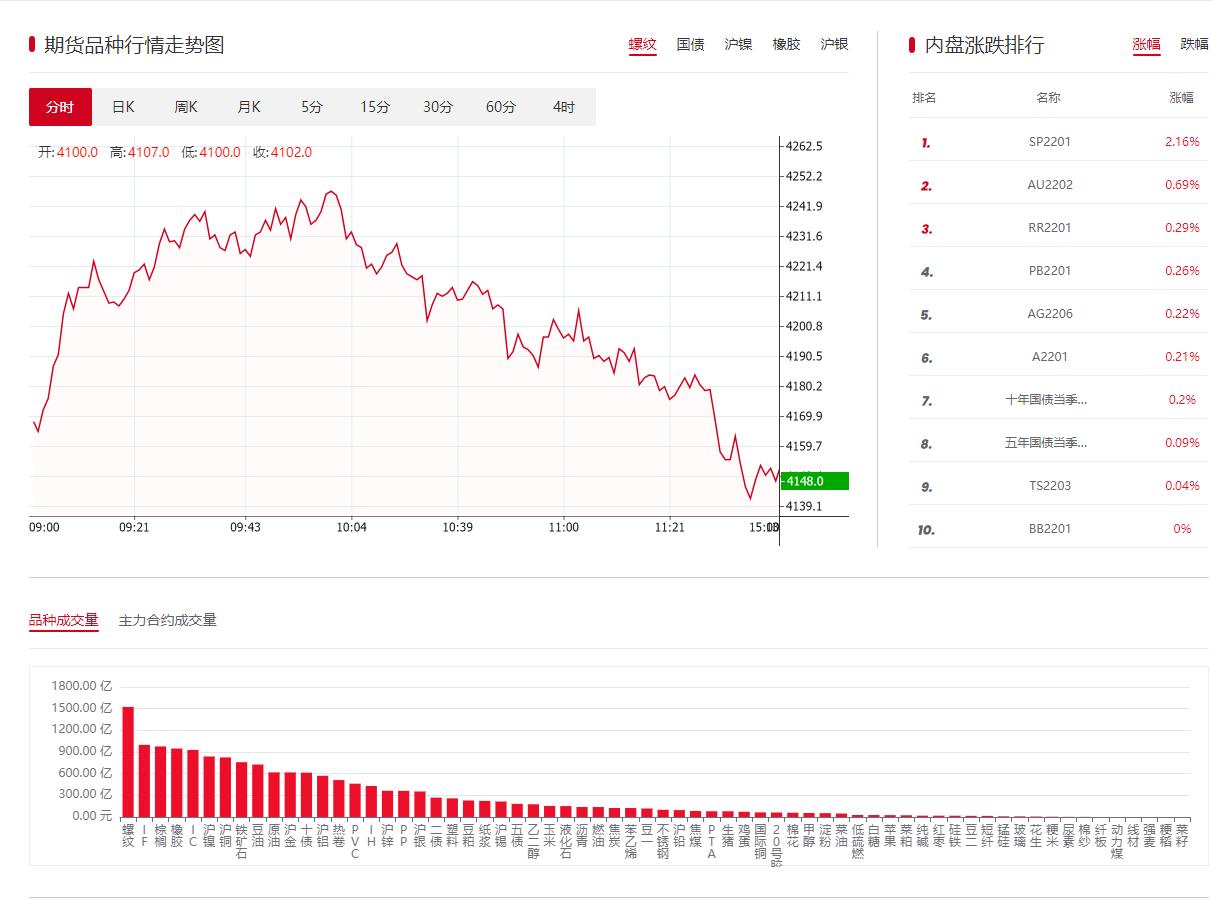Switch to the 分时 time view
Screen dimensions: 1213x899
(x=59, y=106)
